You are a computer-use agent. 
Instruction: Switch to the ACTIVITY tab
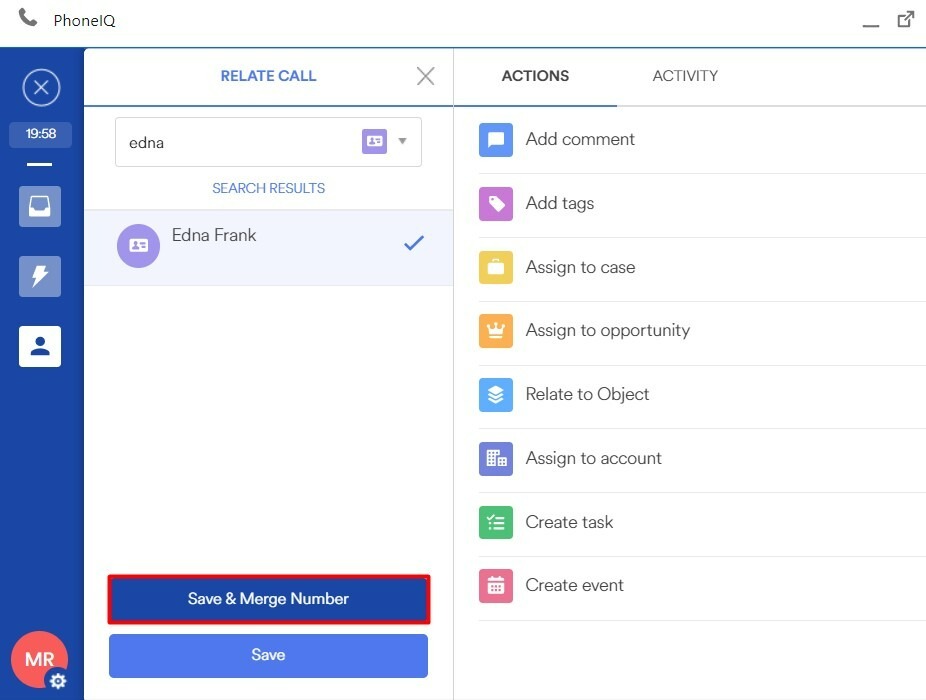685,76
